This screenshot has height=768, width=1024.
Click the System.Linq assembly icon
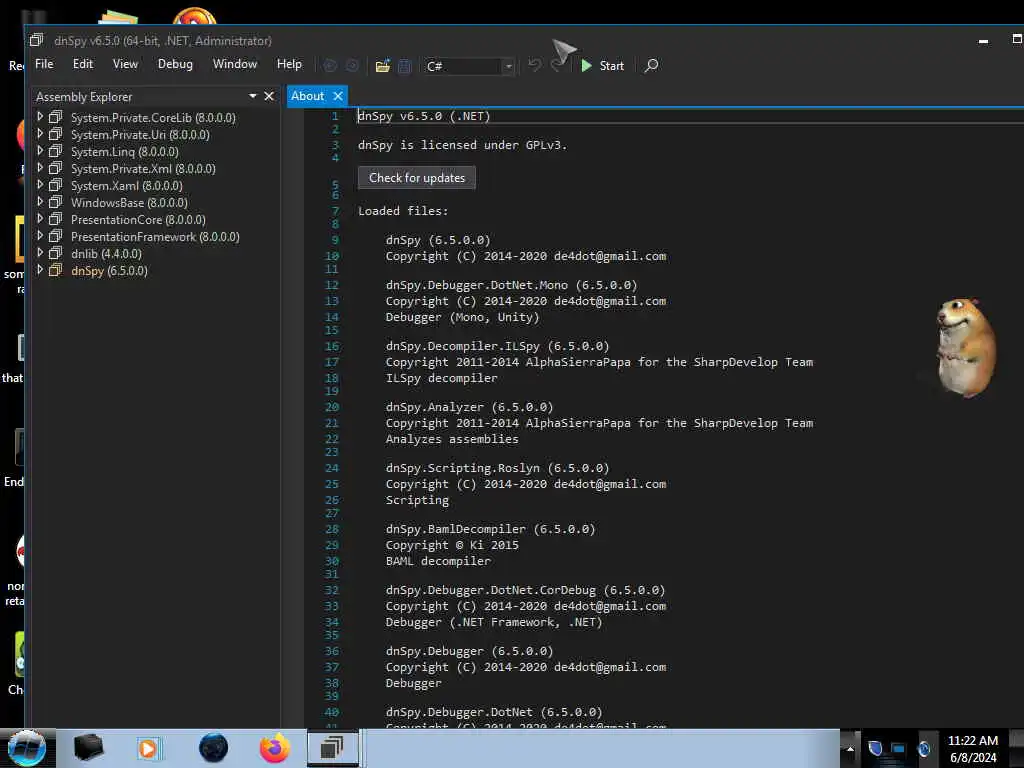(56, 151)
